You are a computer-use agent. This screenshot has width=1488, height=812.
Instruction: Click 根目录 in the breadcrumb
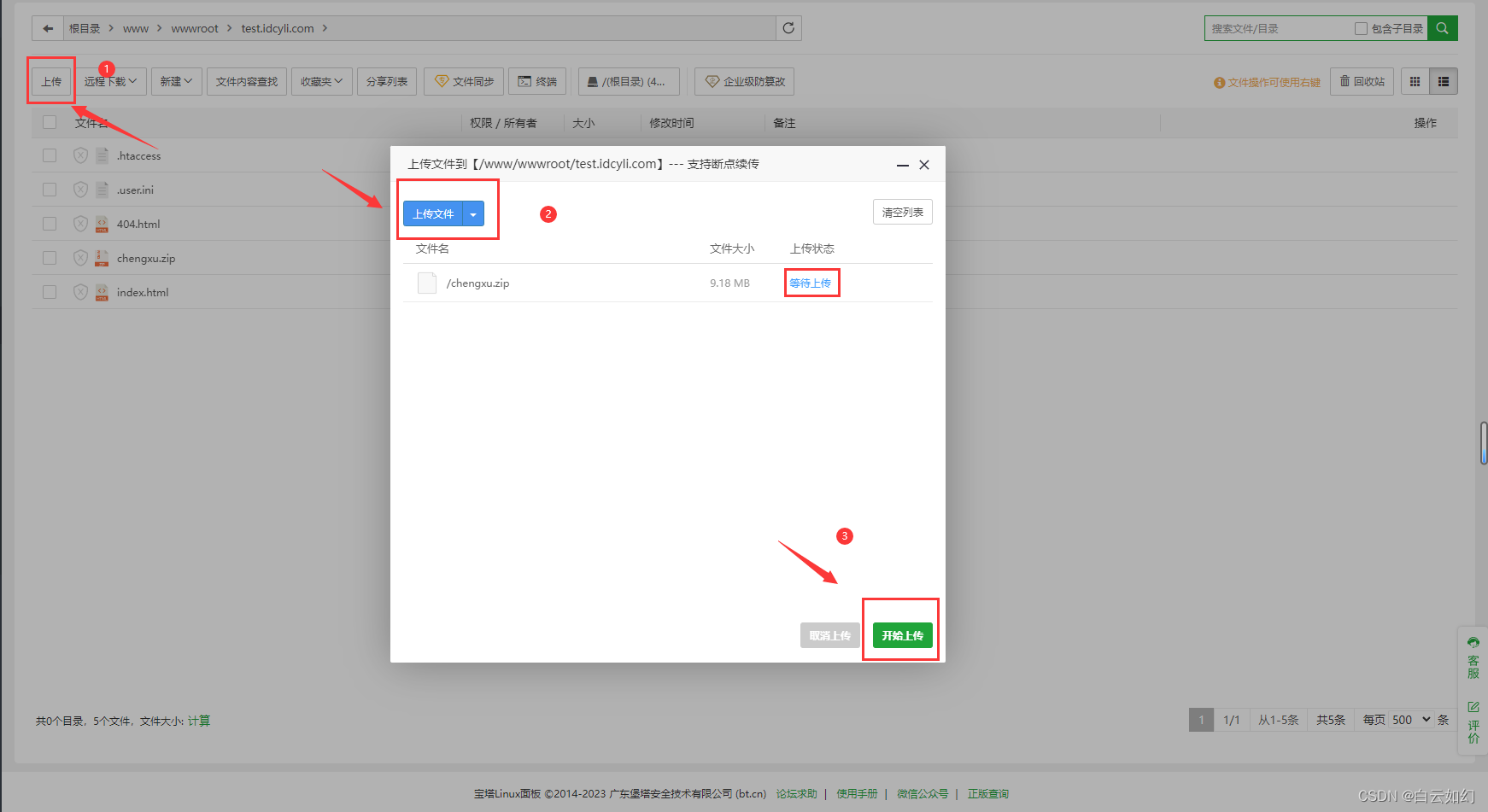(x=85, y=28)
